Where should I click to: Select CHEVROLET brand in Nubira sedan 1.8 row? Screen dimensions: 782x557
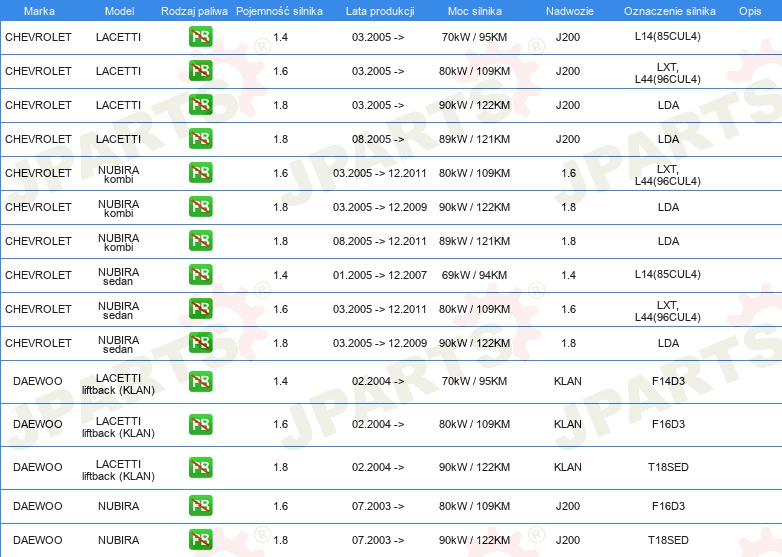(38, 343)
